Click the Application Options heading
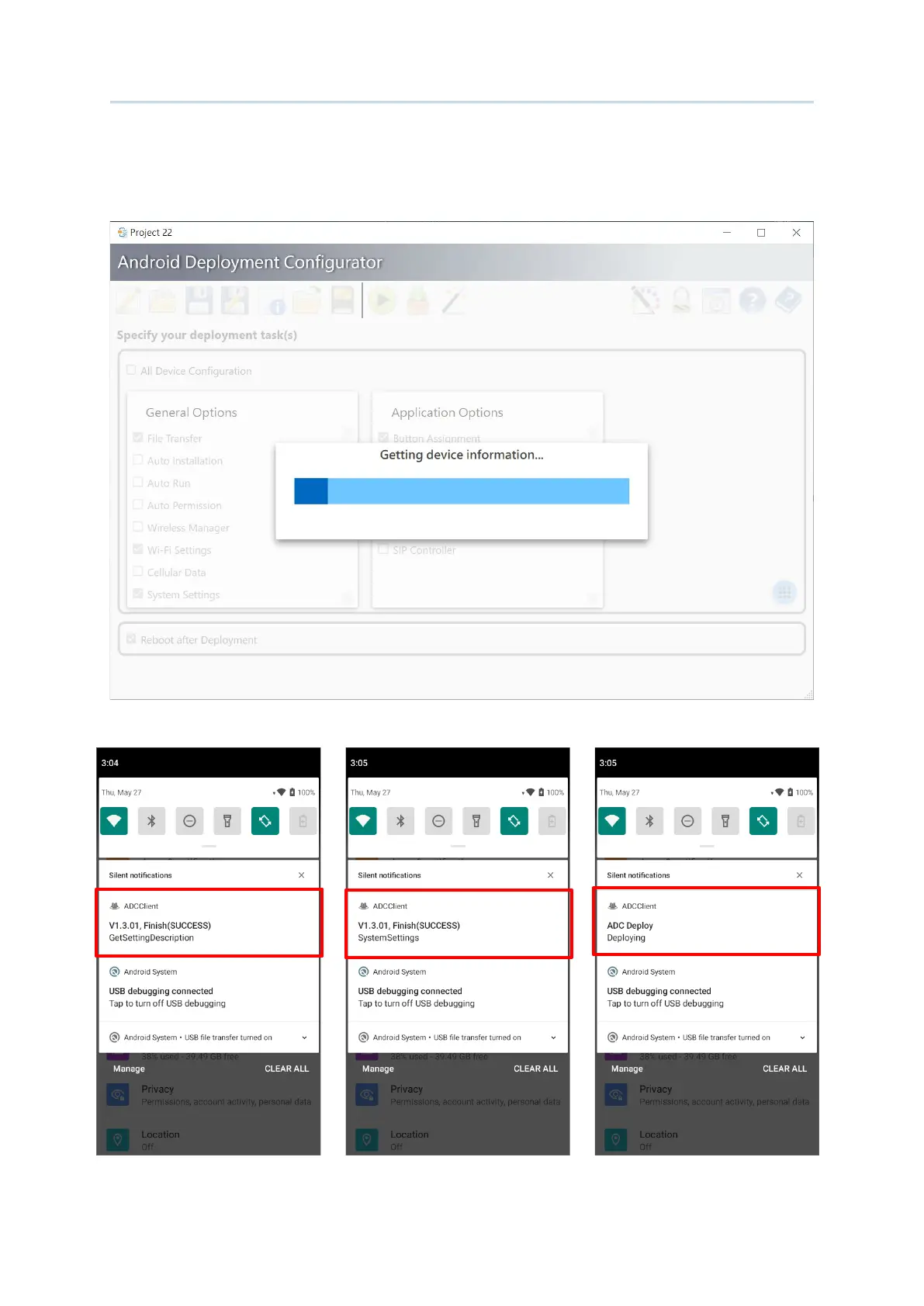Viewport: 924px width, 1306px height. (447, 413)
